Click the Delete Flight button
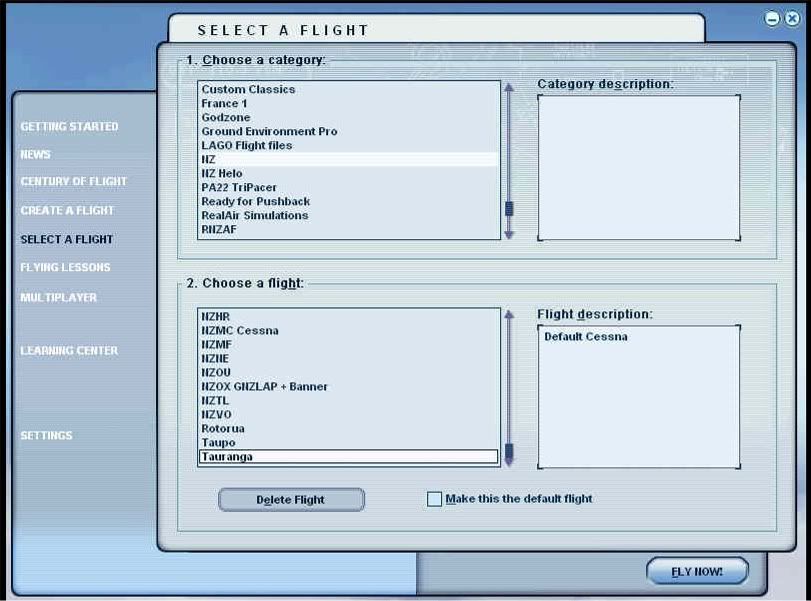 pos(291,500)
